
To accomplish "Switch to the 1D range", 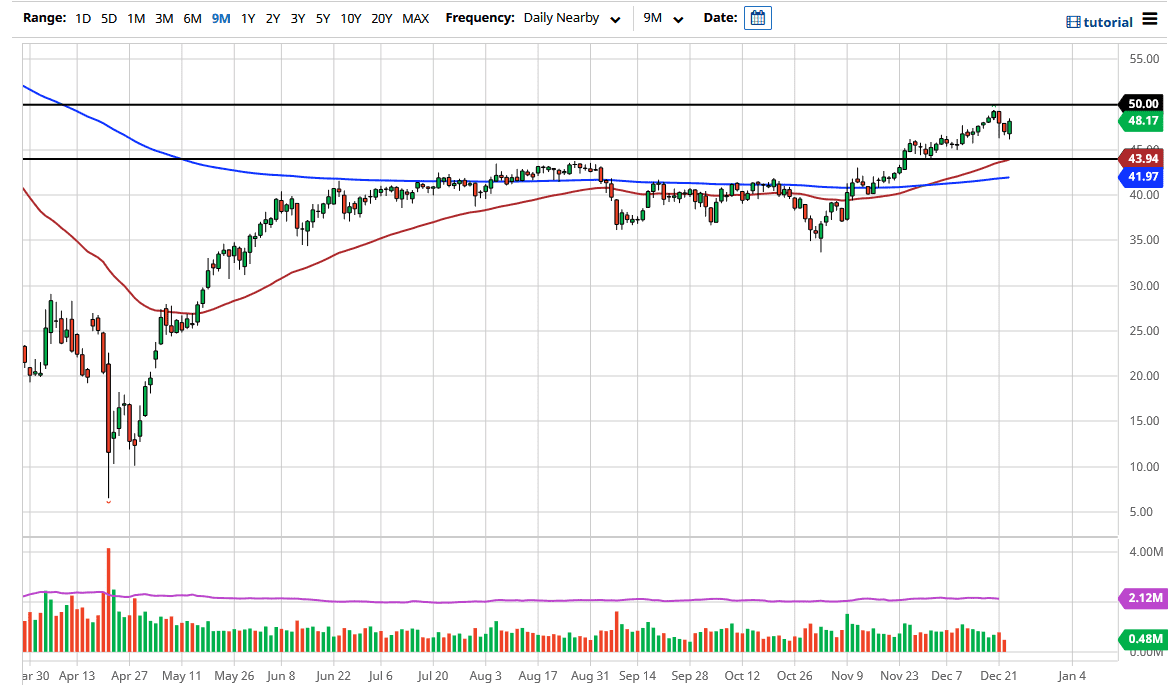I will pos(82,17).
